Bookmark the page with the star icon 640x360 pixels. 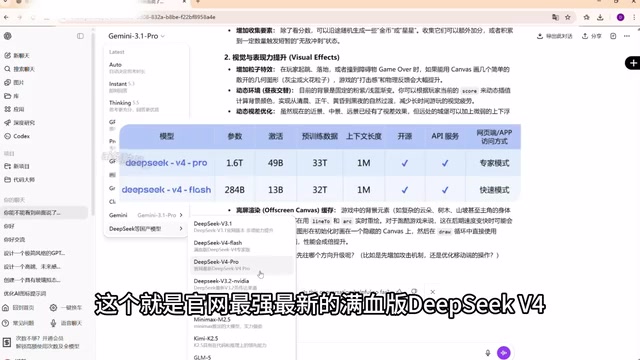click(x=568, y=17)
